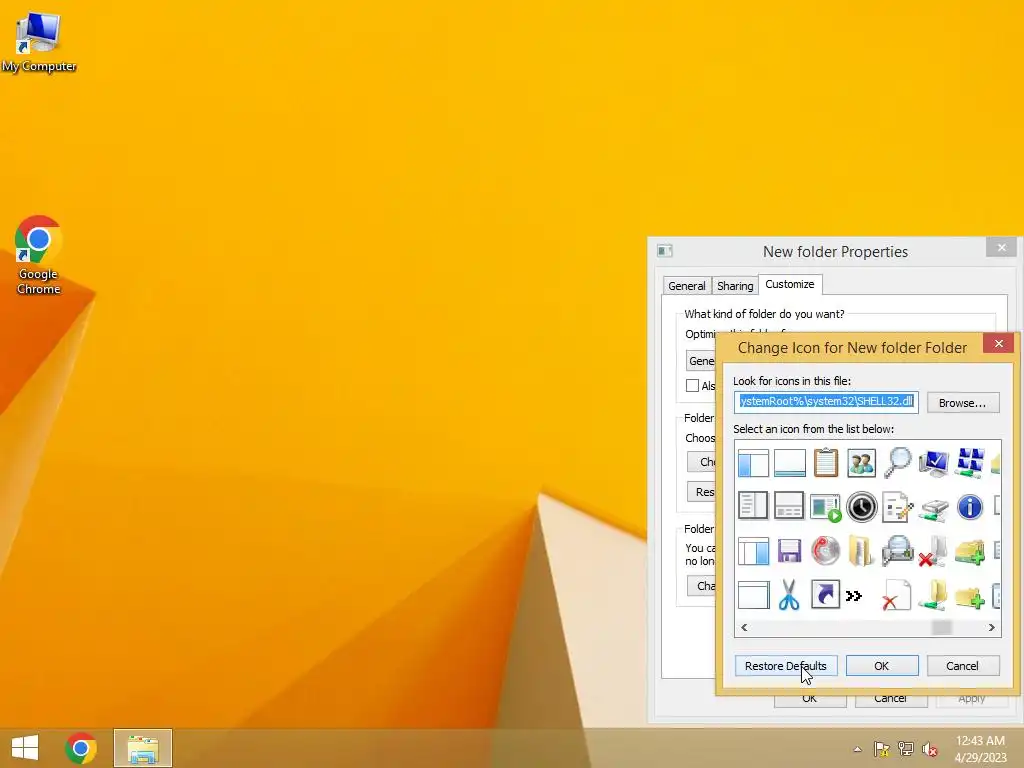
Task: Show hidden tray icons arrow
Action: tap(857, 749)
